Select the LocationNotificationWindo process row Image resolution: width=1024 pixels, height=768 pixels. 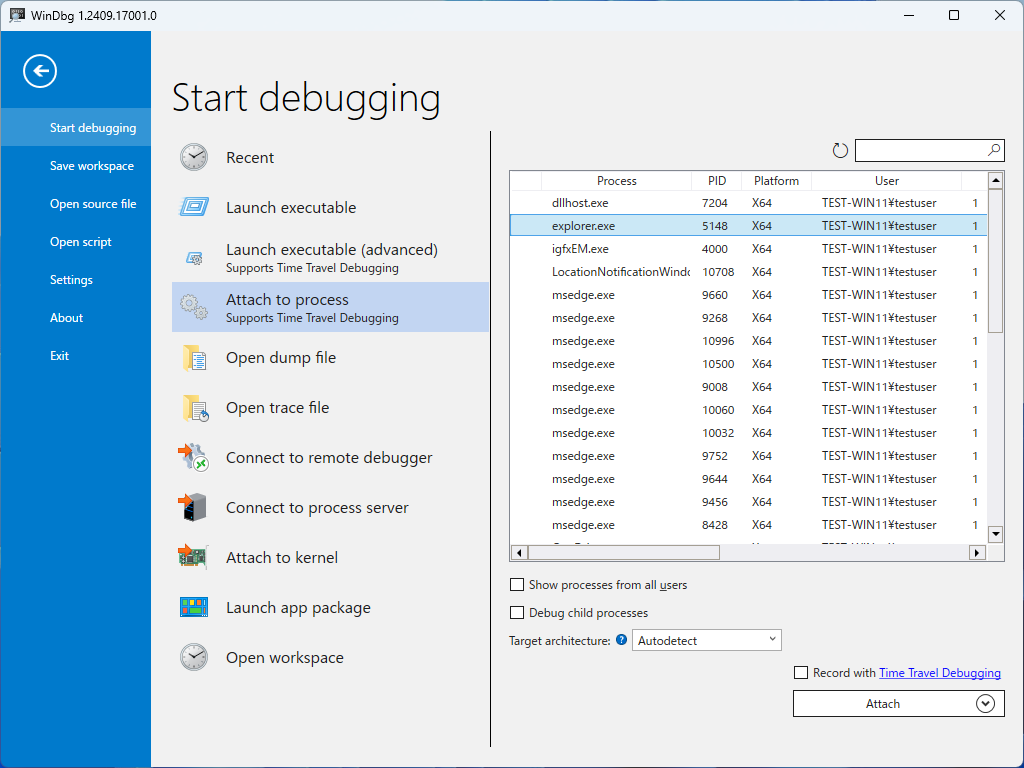(x=748, y=272)
